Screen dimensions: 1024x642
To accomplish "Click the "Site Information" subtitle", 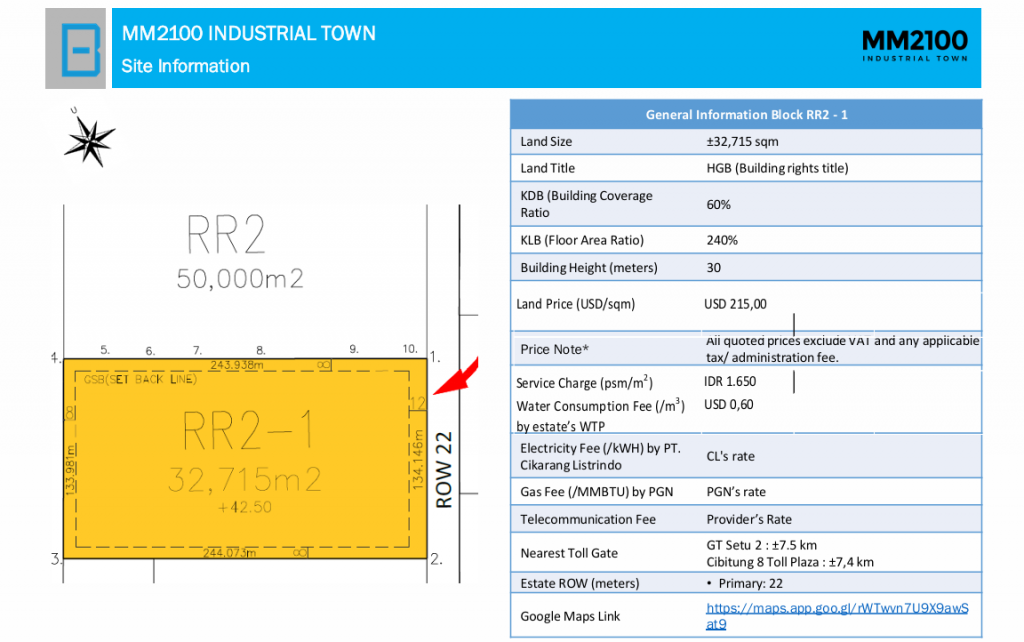I will pyautogui.click(x=185, y=66).
